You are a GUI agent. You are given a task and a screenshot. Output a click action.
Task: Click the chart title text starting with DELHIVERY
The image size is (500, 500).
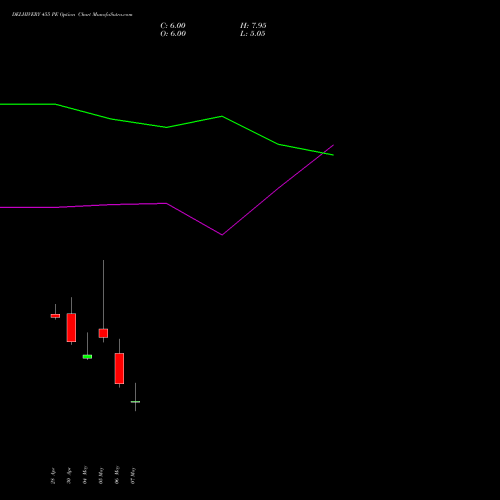72,15
